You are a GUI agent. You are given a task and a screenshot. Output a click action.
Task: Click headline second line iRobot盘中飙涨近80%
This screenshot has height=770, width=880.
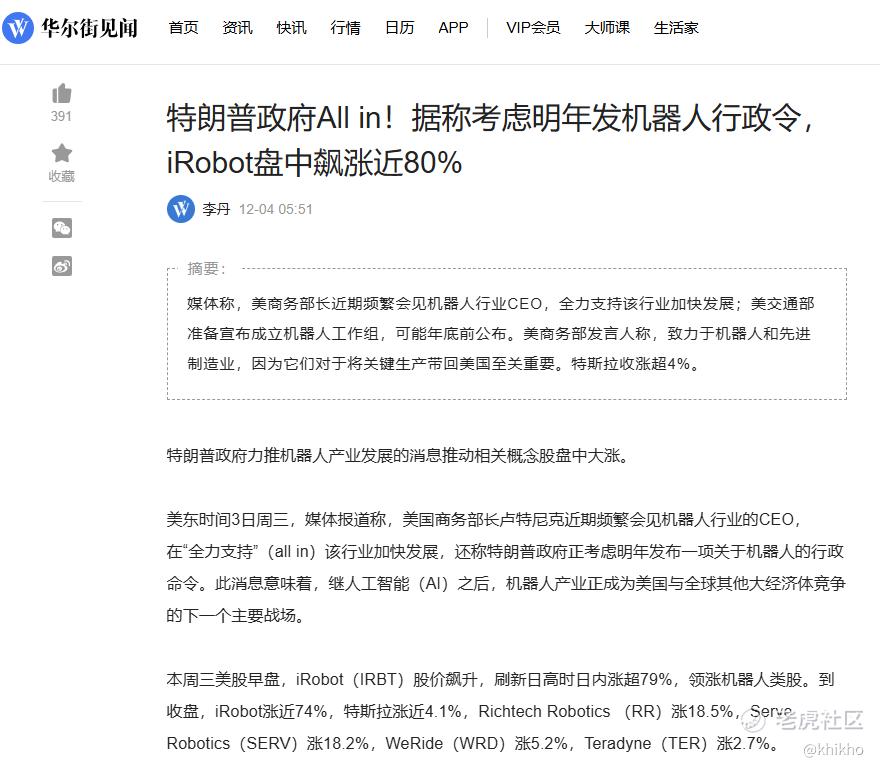(x=314, y=163)
